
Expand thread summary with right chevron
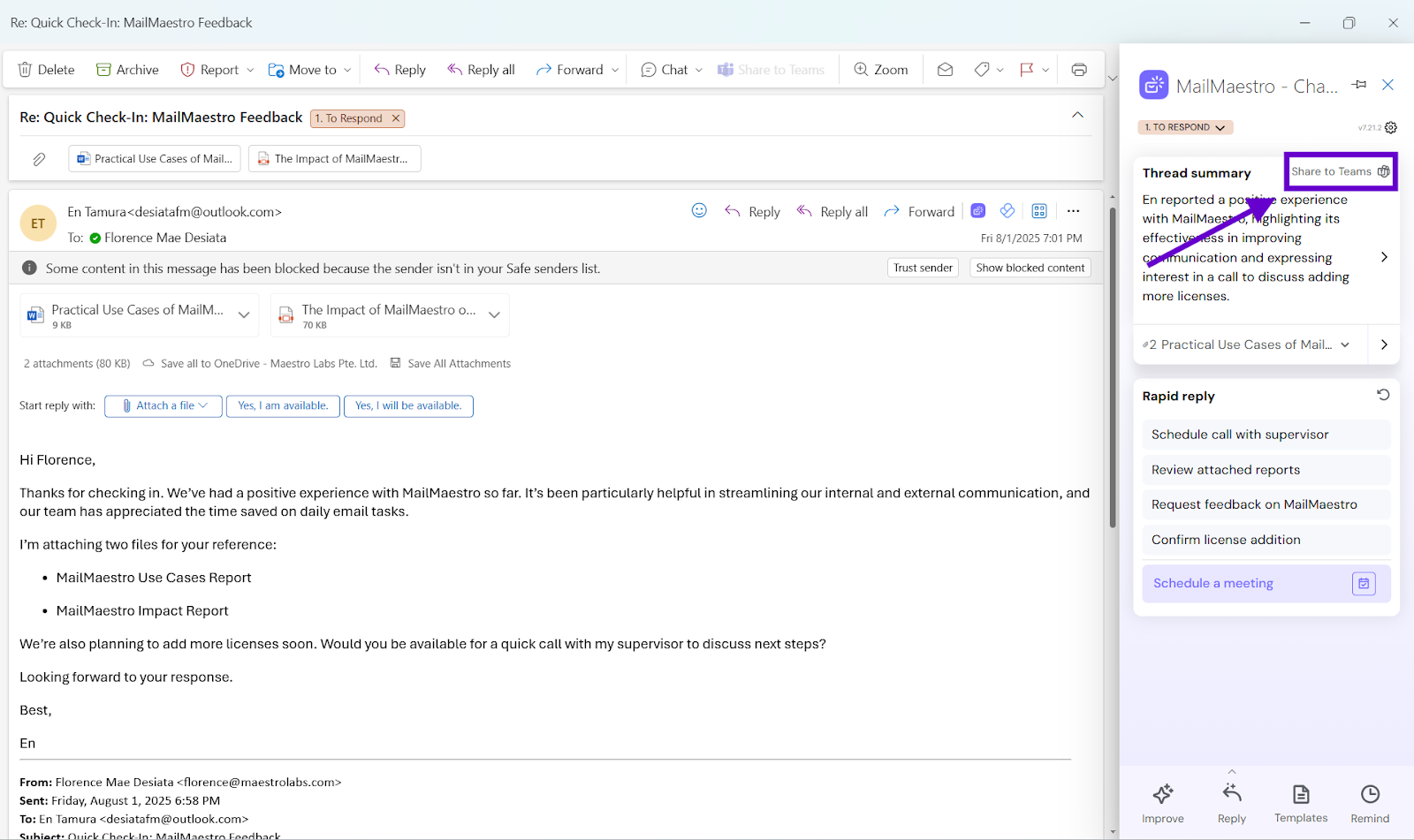(x=1384, y=257)
